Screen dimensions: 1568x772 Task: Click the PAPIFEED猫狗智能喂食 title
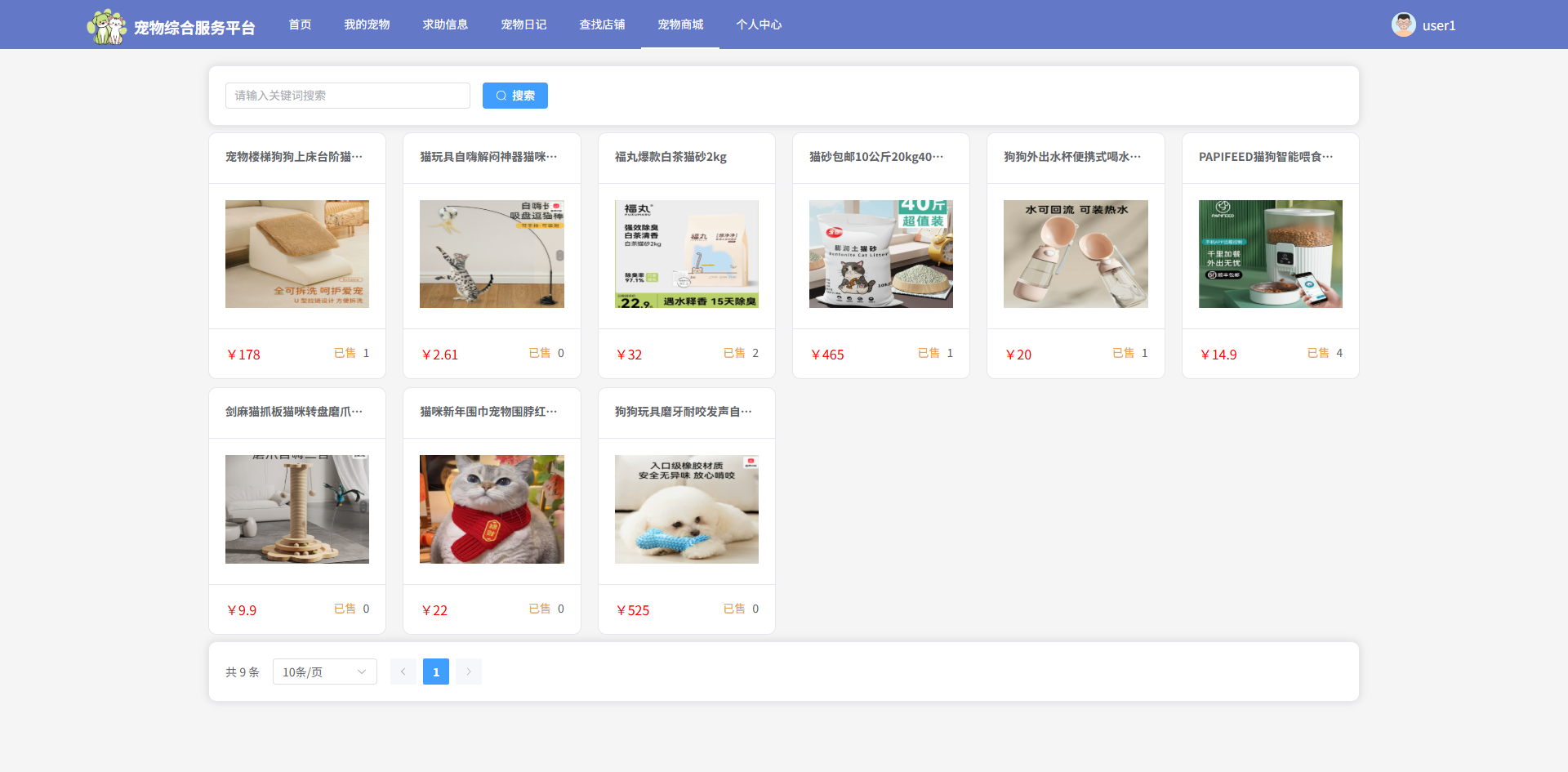[1266, 157]
